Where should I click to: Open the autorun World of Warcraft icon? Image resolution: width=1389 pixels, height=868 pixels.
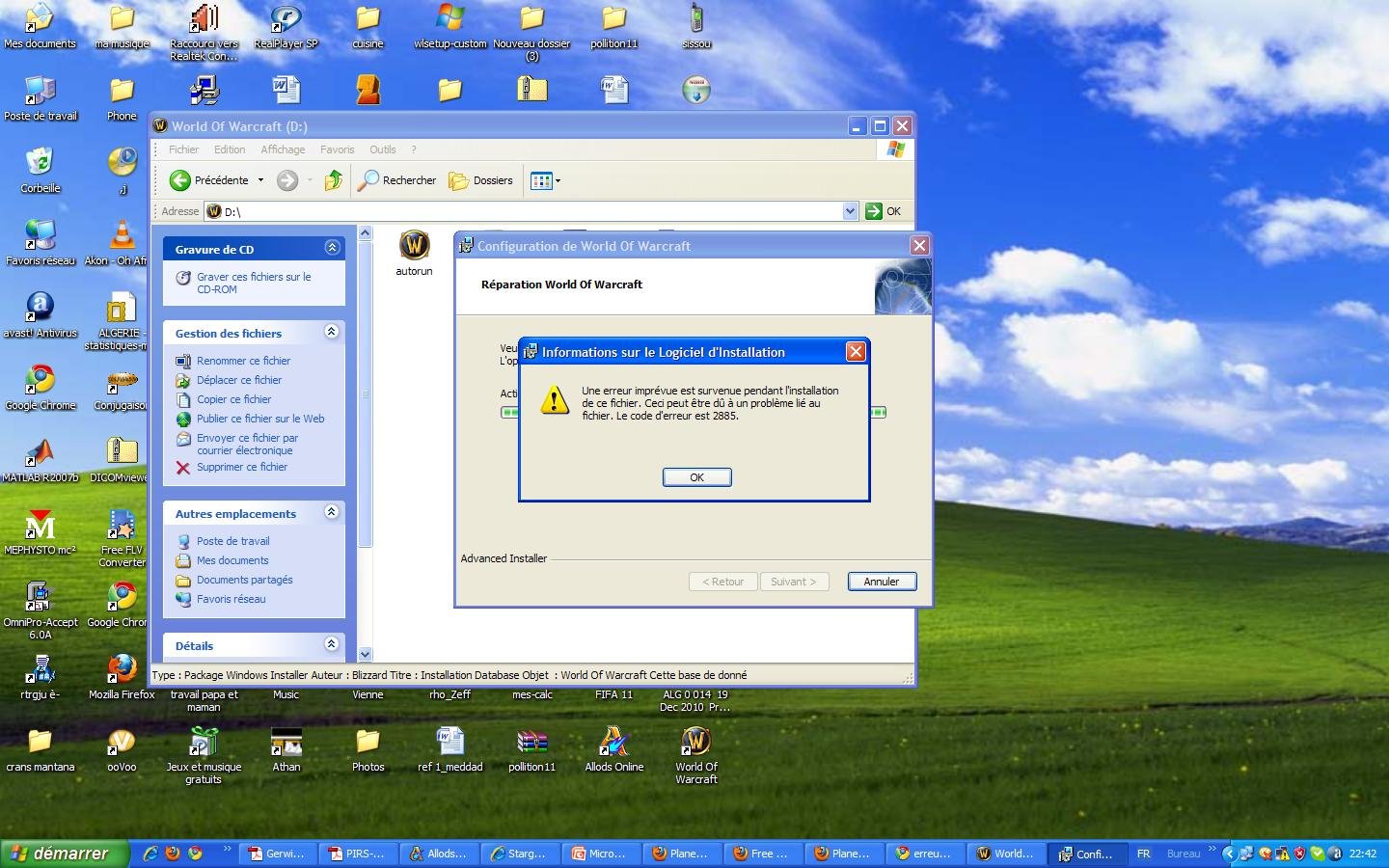click(414, 247)
